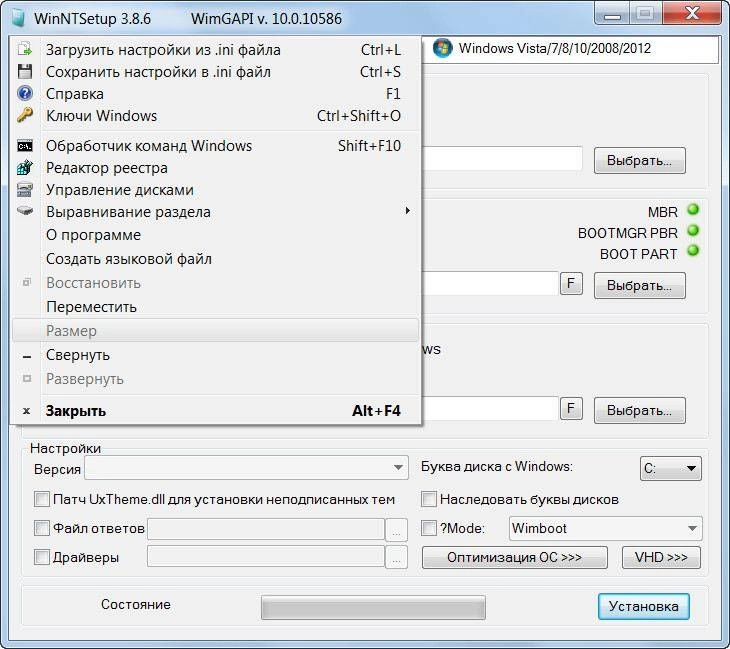Viewport: 730px width, 649px height.
Task: Click the floppy disk save settings icon
Action: 25,72
